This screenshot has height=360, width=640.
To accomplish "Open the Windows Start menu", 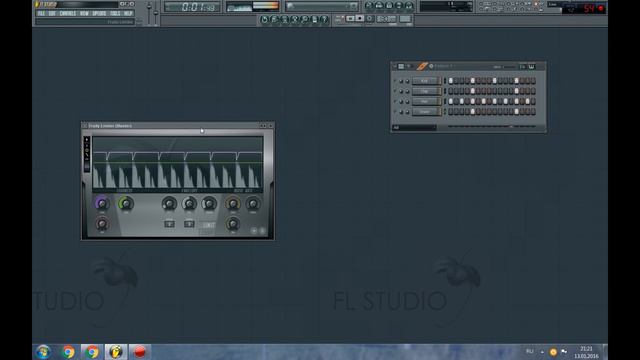I will (x=43, y=352).
